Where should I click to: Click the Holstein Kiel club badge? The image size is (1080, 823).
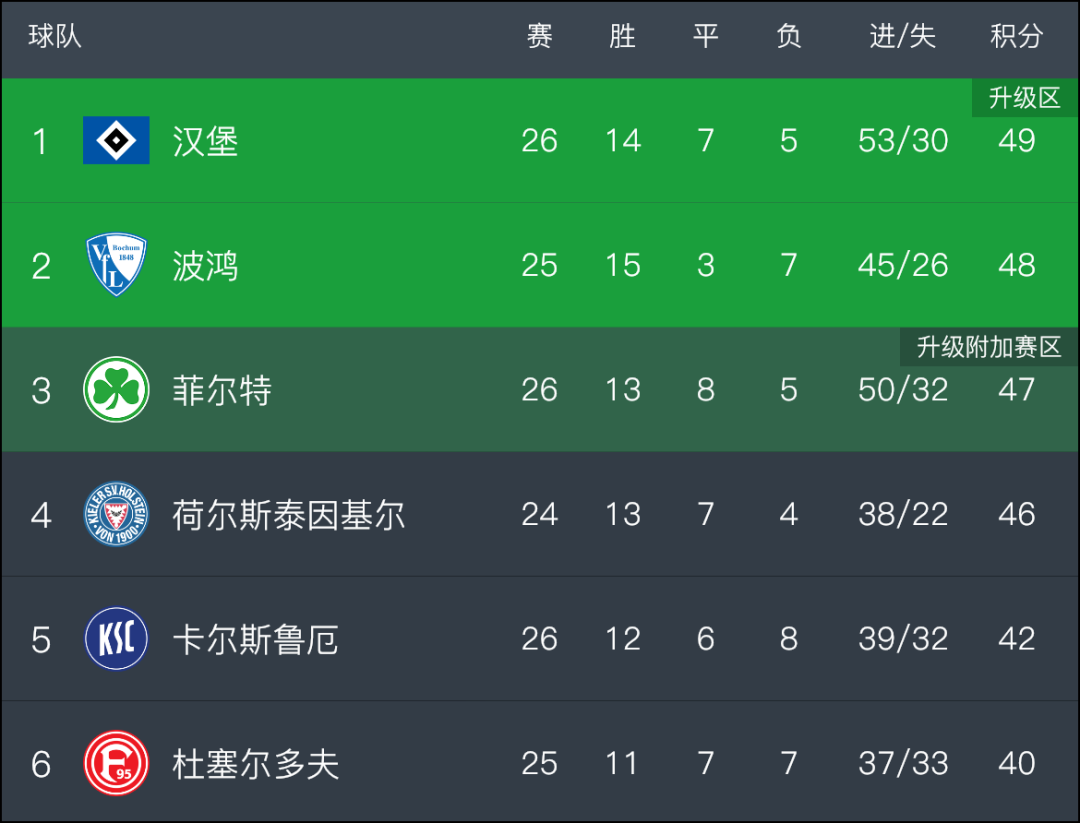[116, 514]
